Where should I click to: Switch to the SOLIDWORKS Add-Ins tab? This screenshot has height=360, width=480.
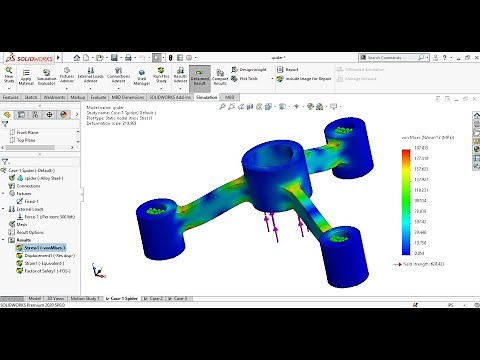click(170, 97)
